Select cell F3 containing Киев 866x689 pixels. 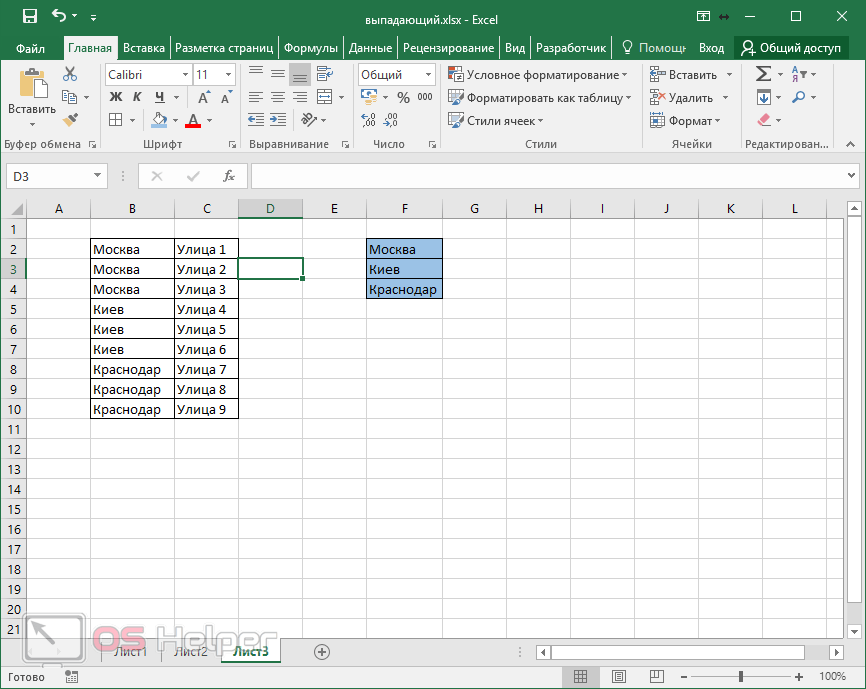click(x=404, y=269)
